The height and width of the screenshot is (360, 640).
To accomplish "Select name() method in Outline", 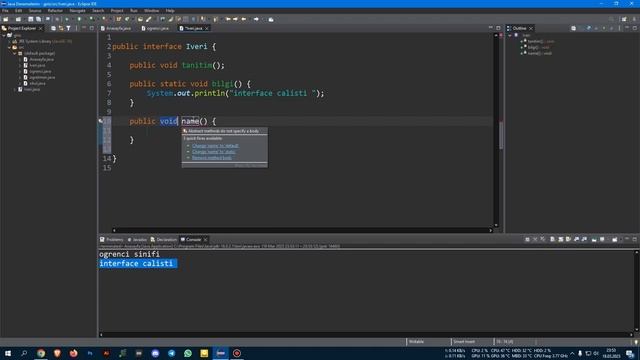I will click(539, 53).
